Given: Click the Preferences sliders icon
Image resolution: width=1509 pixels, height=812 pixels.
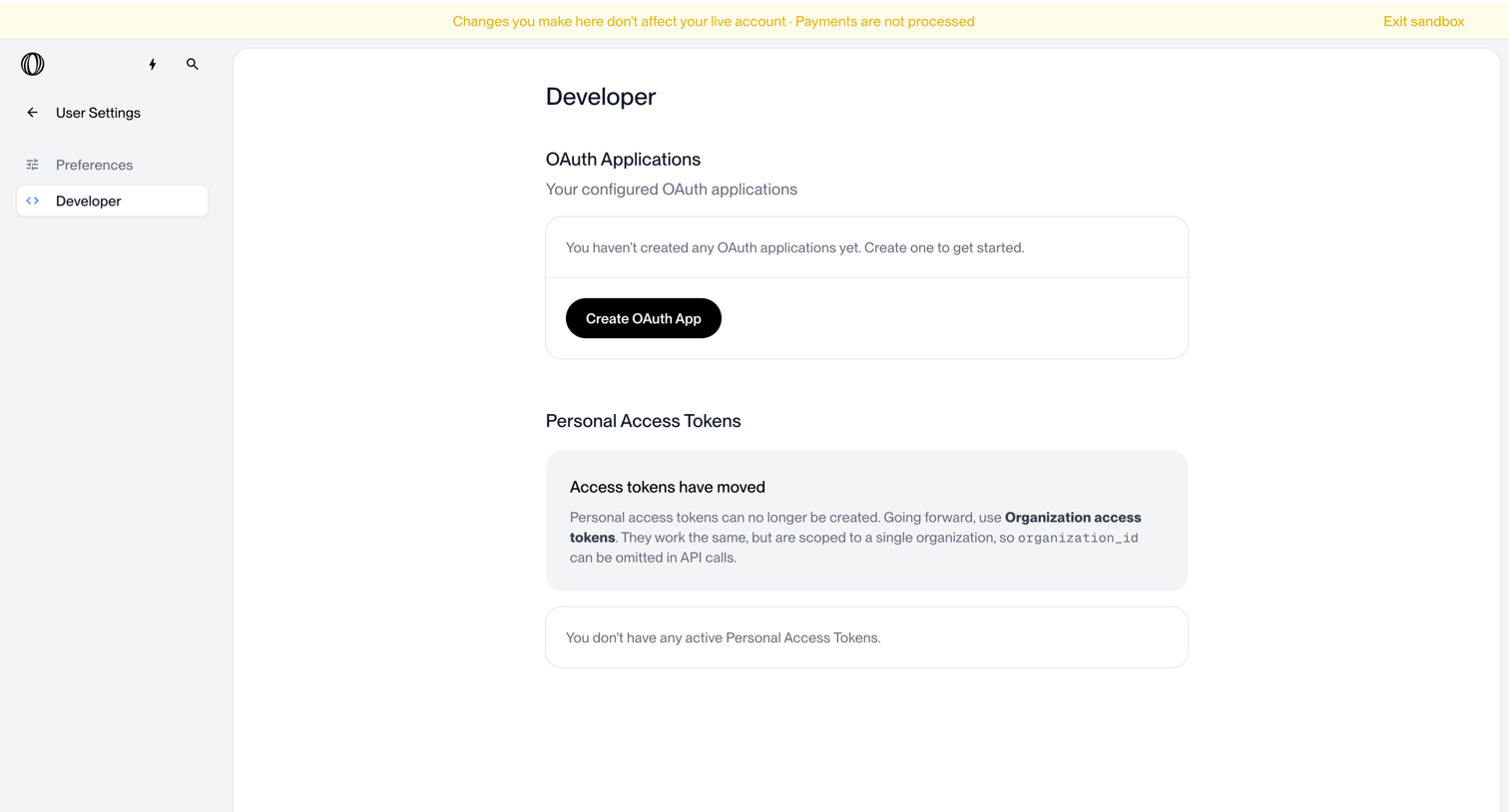Looking at the screenshot, I should [32, 165].
